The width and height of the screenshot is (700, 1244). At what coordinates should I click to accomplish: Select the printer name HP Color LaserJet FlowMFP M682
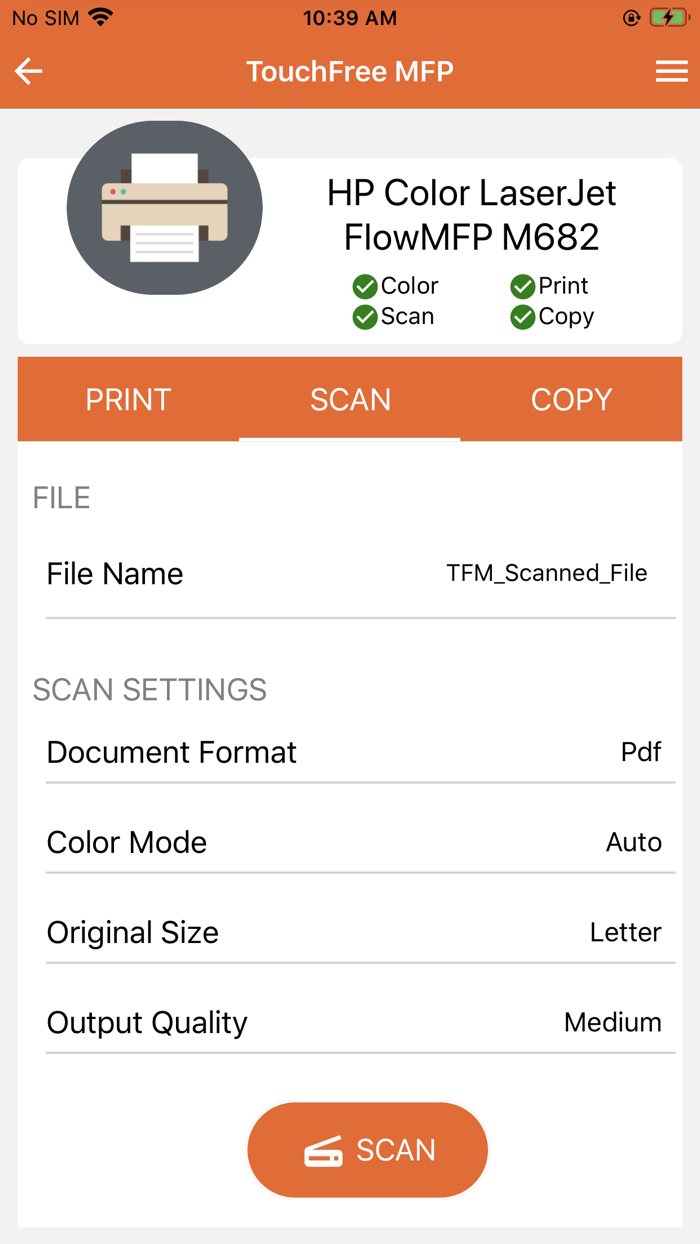click(471, 214)
